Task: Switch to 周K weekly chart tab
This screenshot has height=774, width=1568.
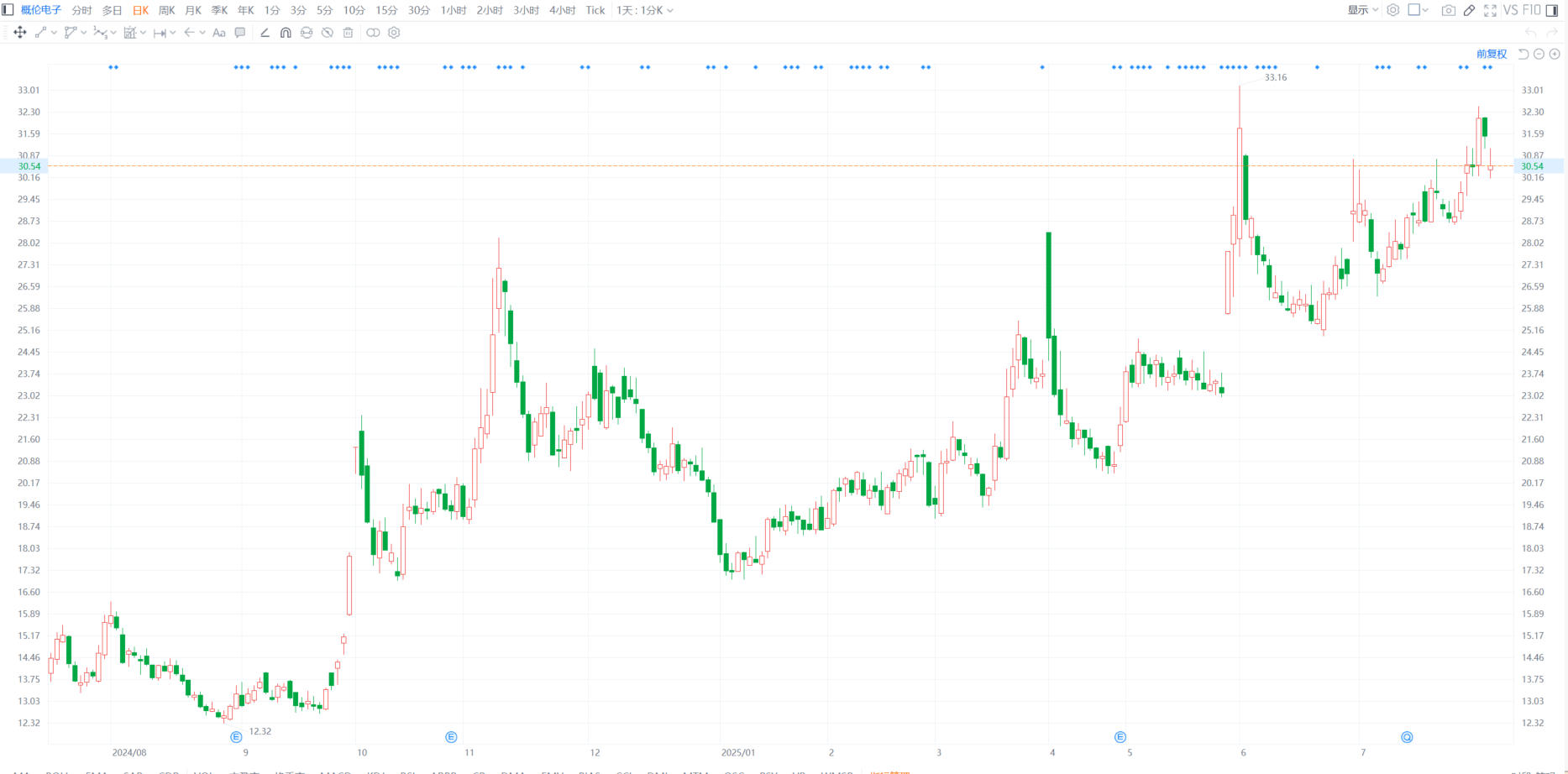Action: 166,10
